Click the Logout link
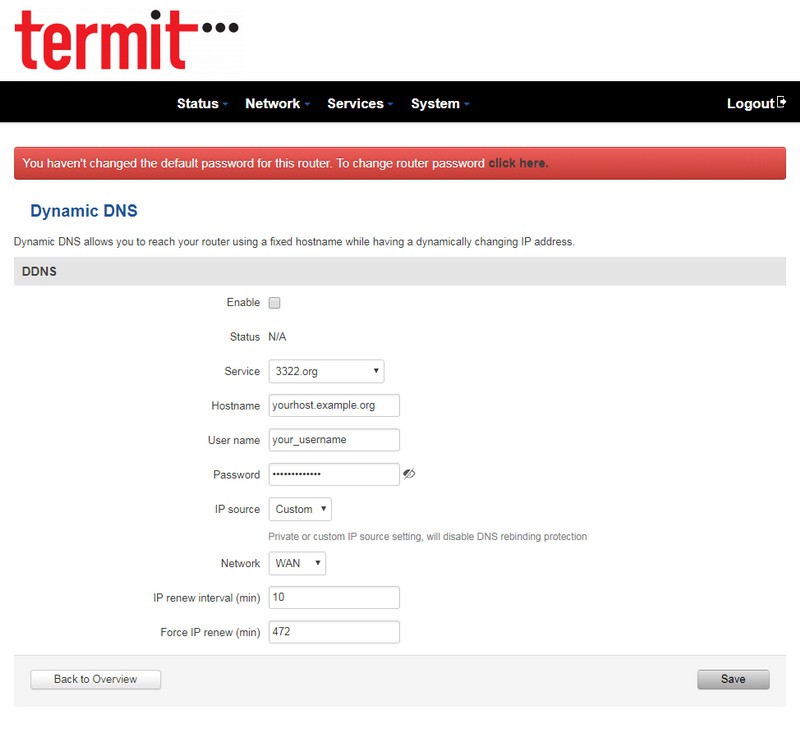Screen dimensions: 800x738 (750, 103)
